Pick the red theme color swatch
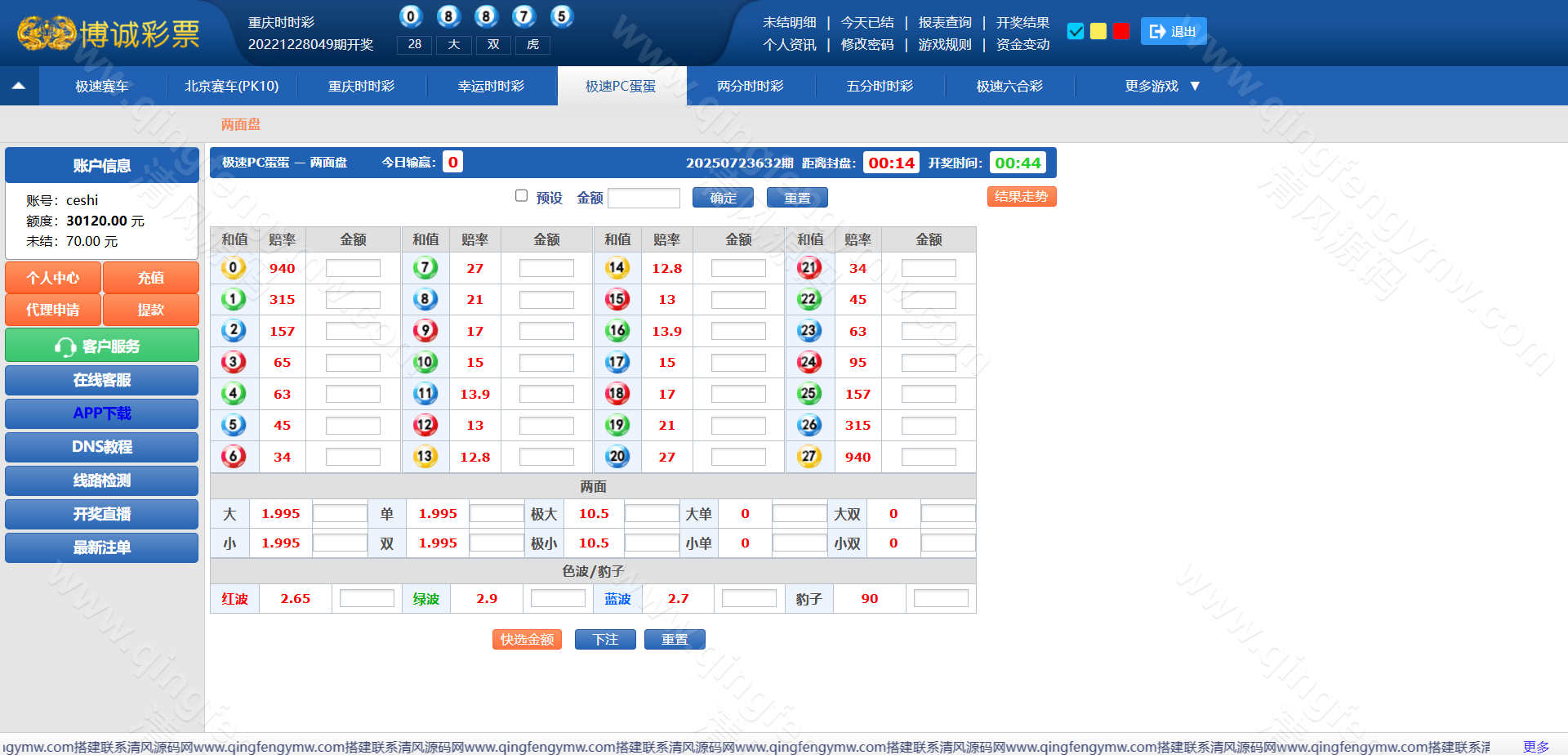 pyautogui.click(x=1121, y=31)
